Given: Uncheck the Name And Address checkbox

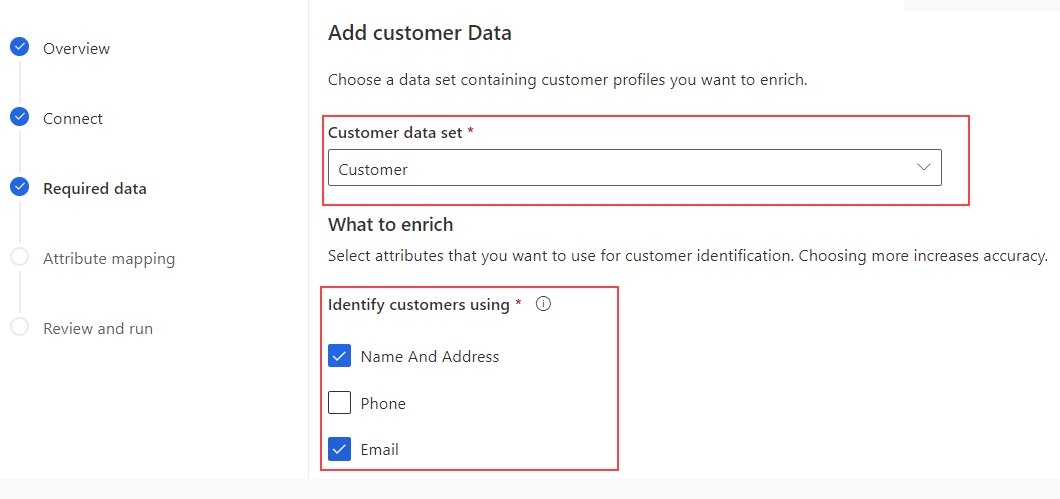Looking at the screenshot, I should click(339, 356).
